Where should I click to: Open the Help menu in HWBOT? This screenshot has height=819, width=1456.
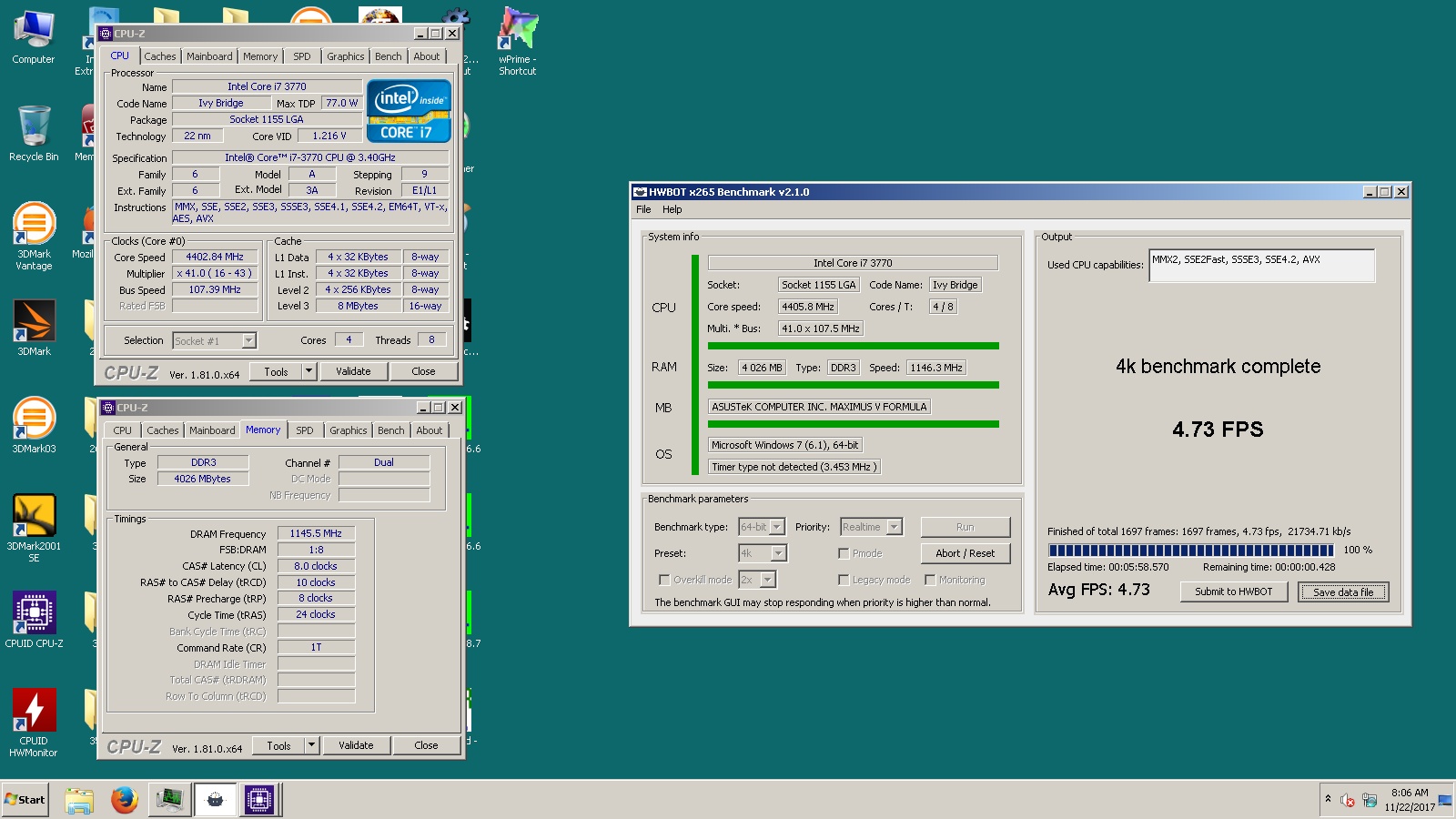point(672,209)
